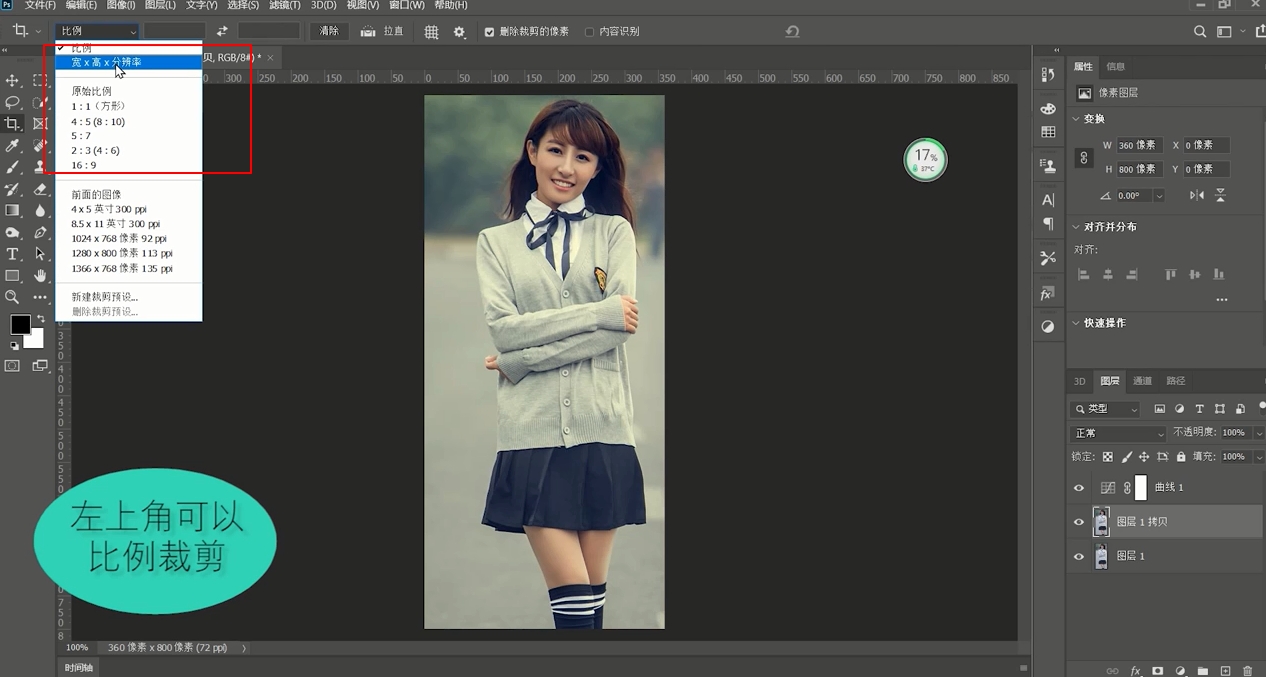Screen dimensions: 1266x677
Task: Collapse the 快速操作 section
Action: pos(1076,323)
